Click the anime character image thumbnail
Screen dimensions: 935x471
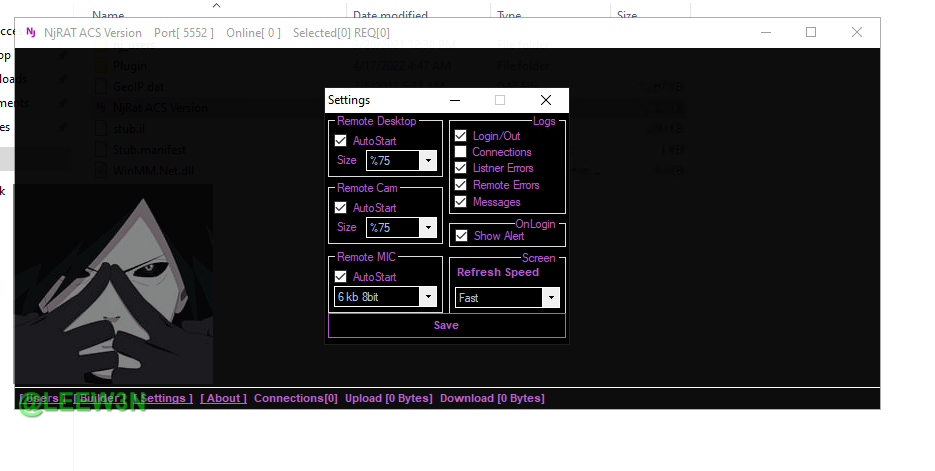(x=113, y=283)
